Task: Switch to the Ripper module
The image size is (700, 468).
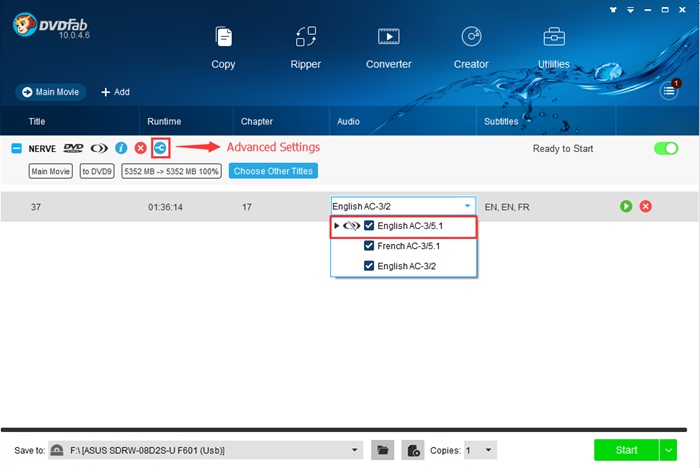Action: tap(306, 48)
